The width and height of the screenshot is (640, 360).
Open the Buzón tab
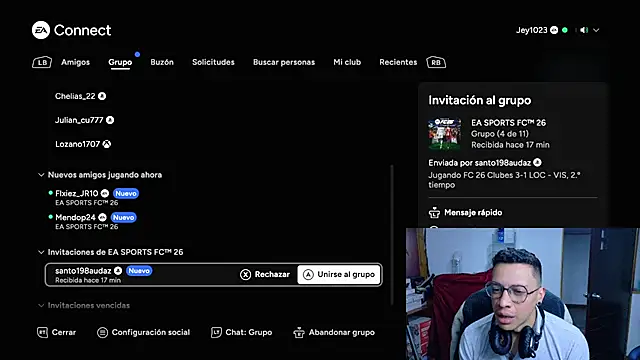[x=162, y=62]
